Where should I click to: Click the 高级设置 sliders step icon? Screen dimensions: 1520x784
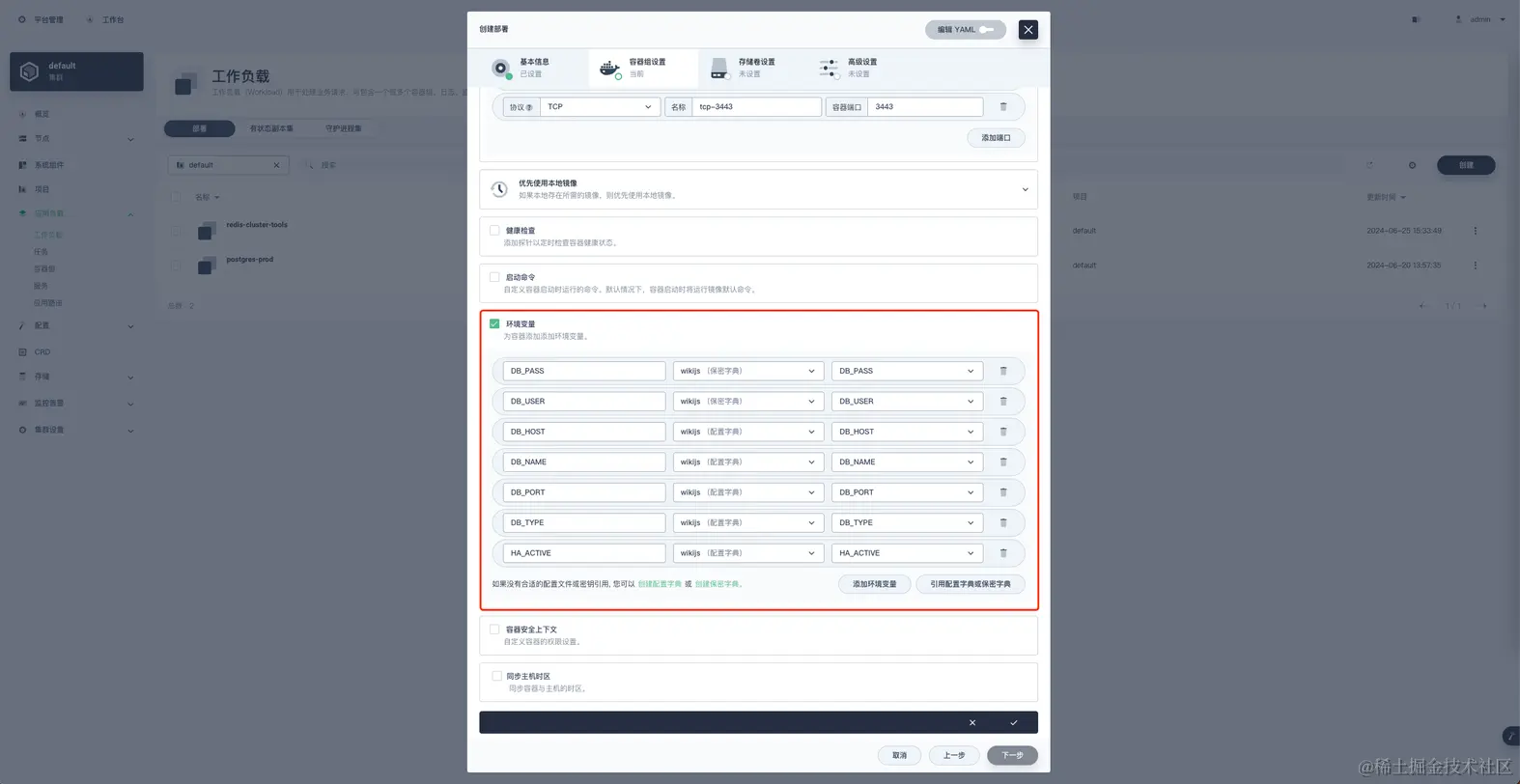tap(829, 69)
